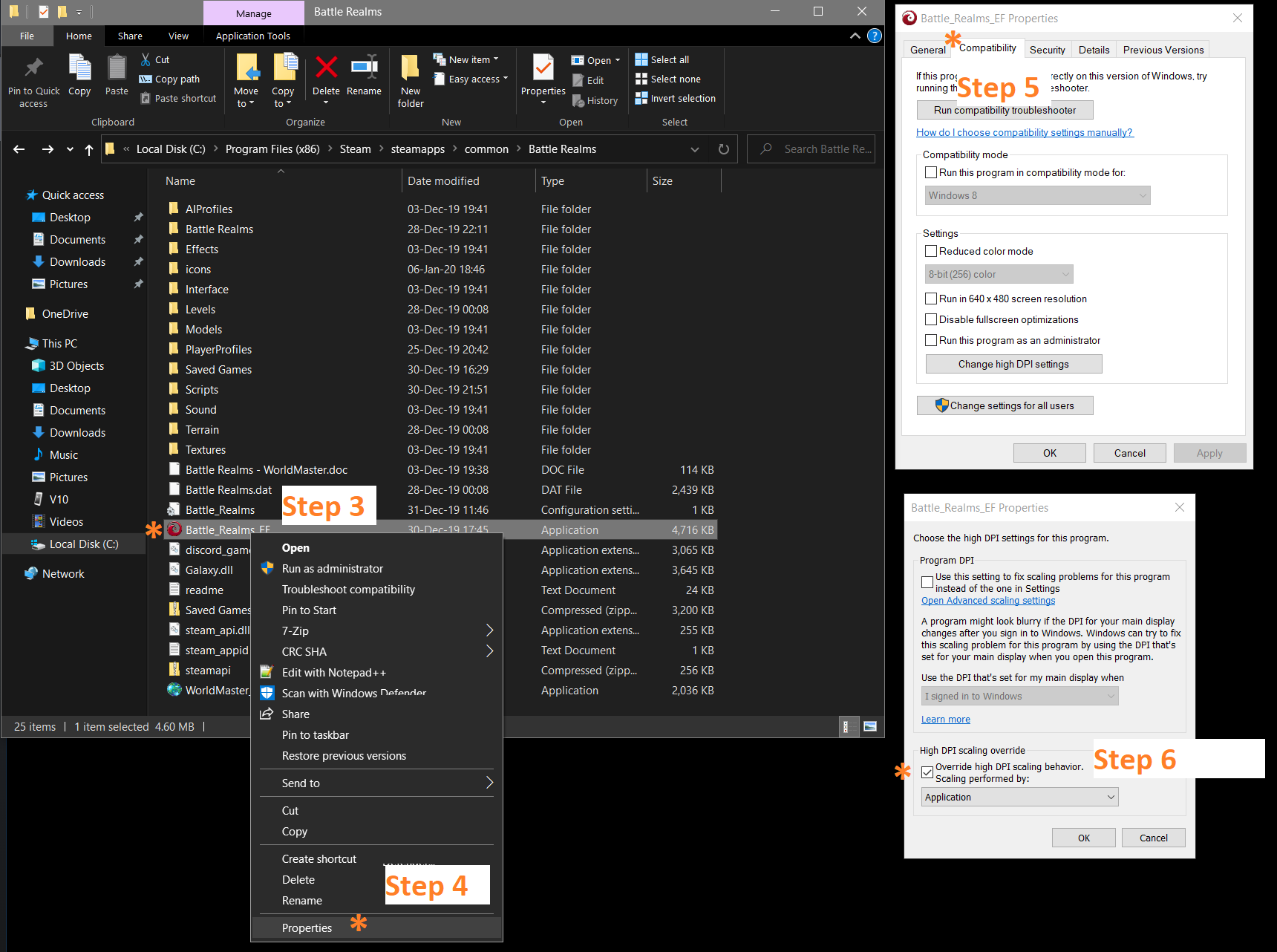Open the Advanced scaling settings link

[x=987, y=601]
